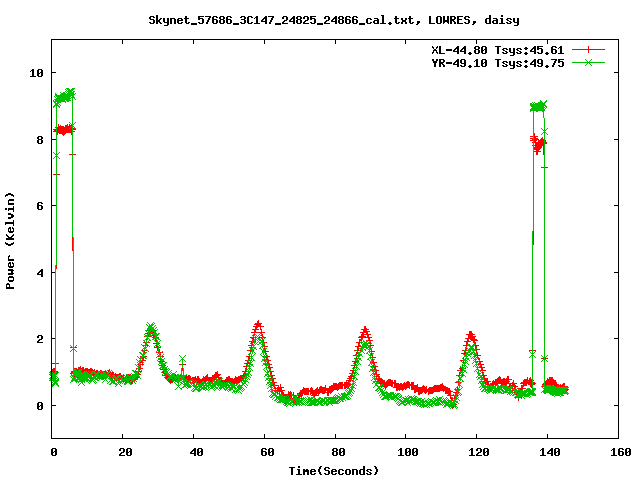Click the x-axis tick label 100
The height and width of the screenshot is (480, 640).
407,452
